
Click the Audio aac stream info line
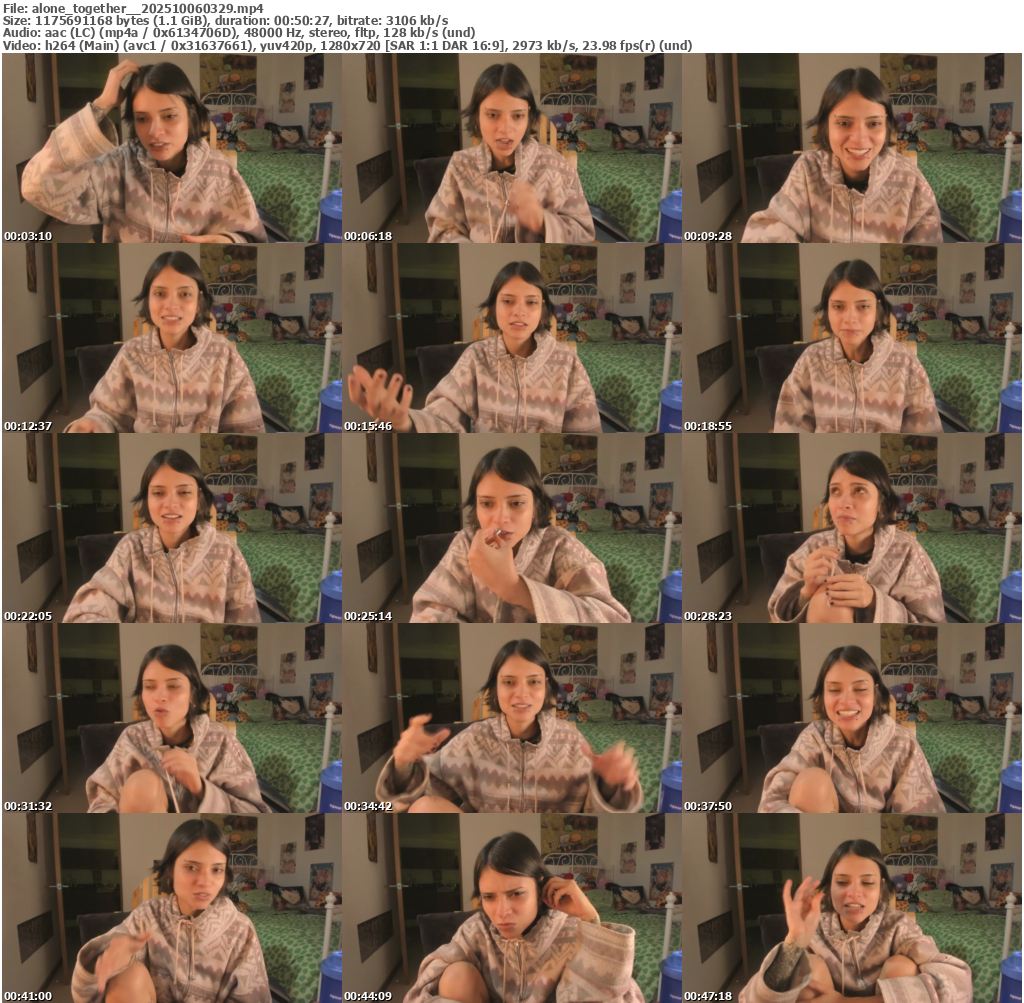(239, 32)
